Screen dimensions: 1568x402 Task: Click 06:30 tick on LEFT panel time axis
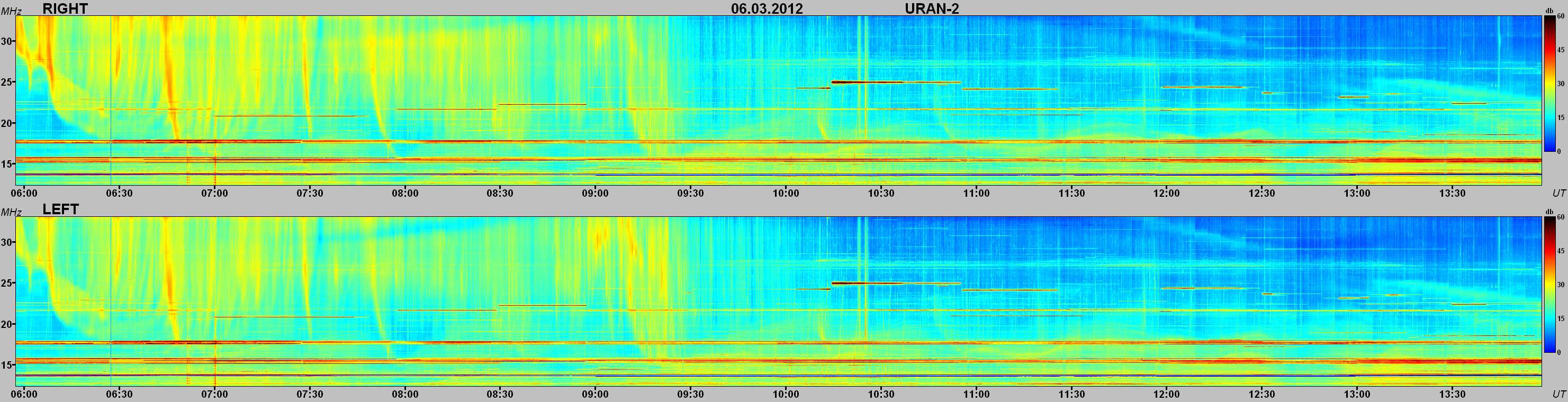pyautogui.click(x=119, y=394)
